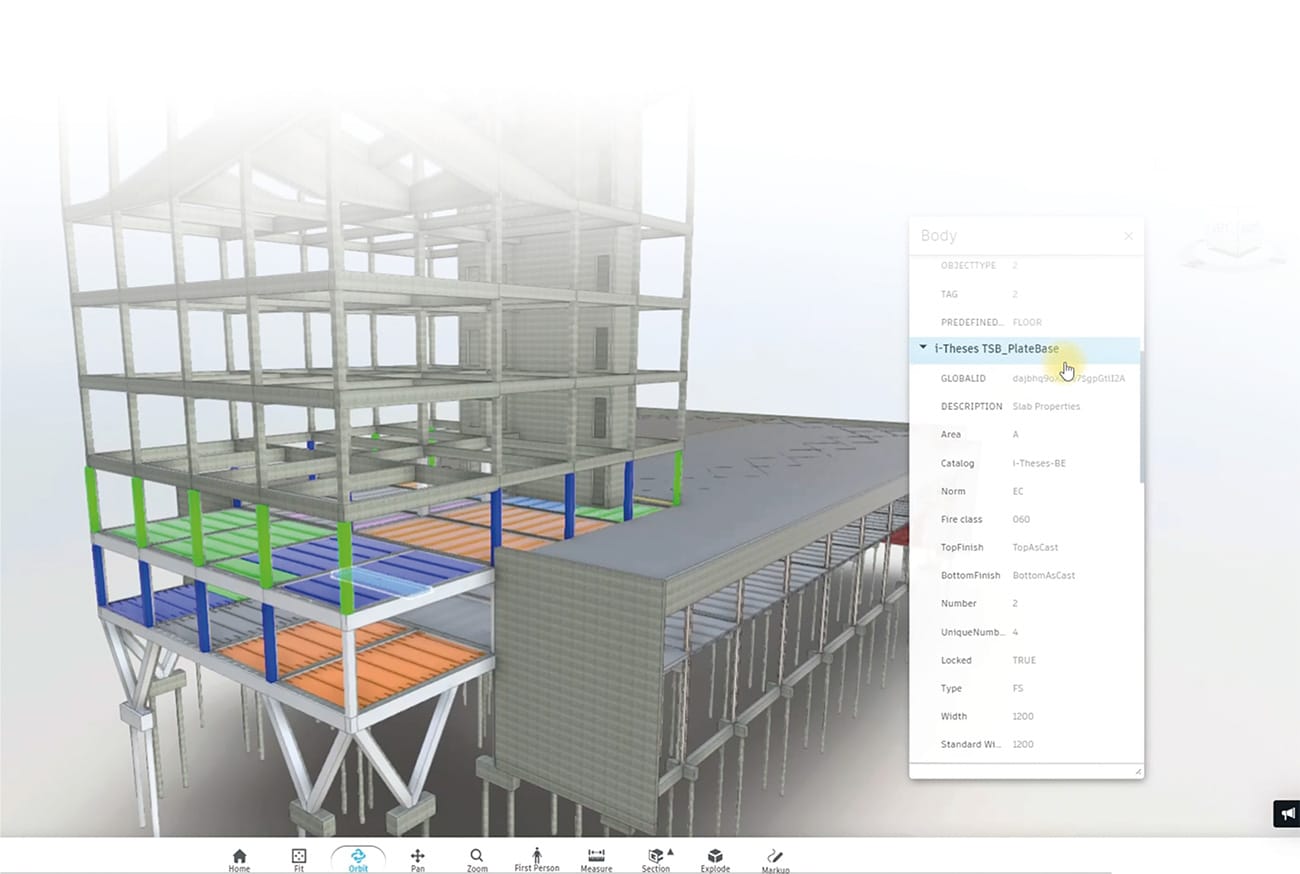Open the Measure tool

(x=596, y=860)
